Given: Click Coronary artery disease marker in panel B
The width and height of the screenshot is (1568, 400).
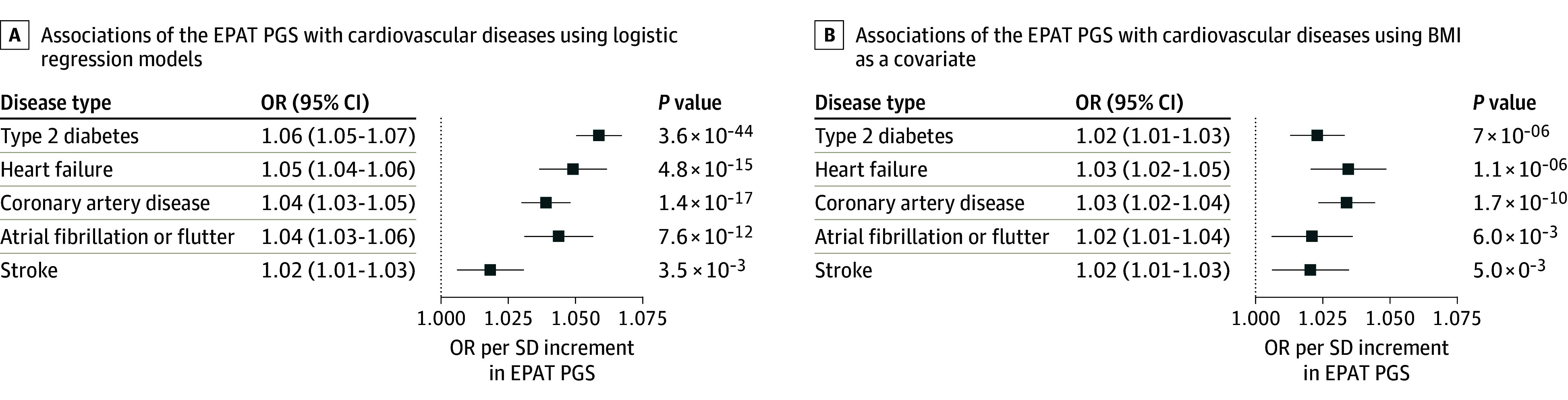Looking at the screenshot, I should point(1346,203).
